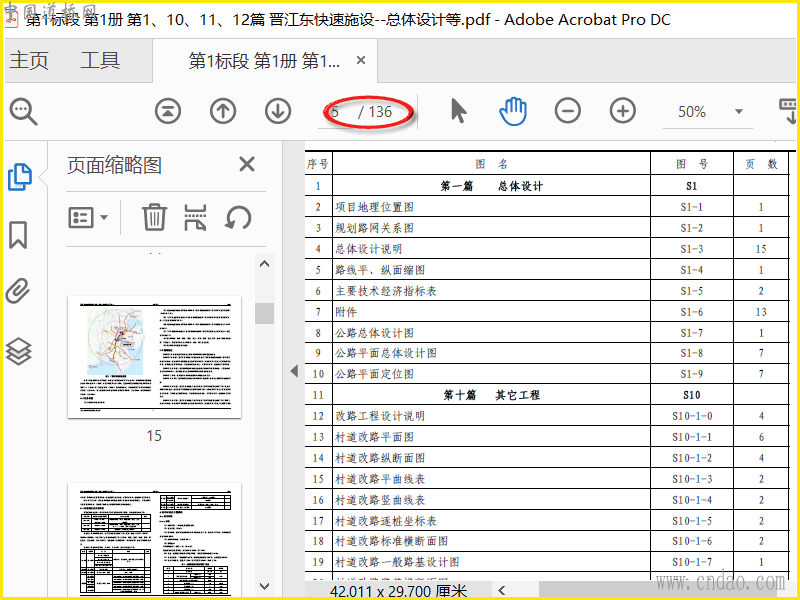Click the print pages icon in thumbnails panel
This screenshot has width=800, height=600.
coord(195,217)
